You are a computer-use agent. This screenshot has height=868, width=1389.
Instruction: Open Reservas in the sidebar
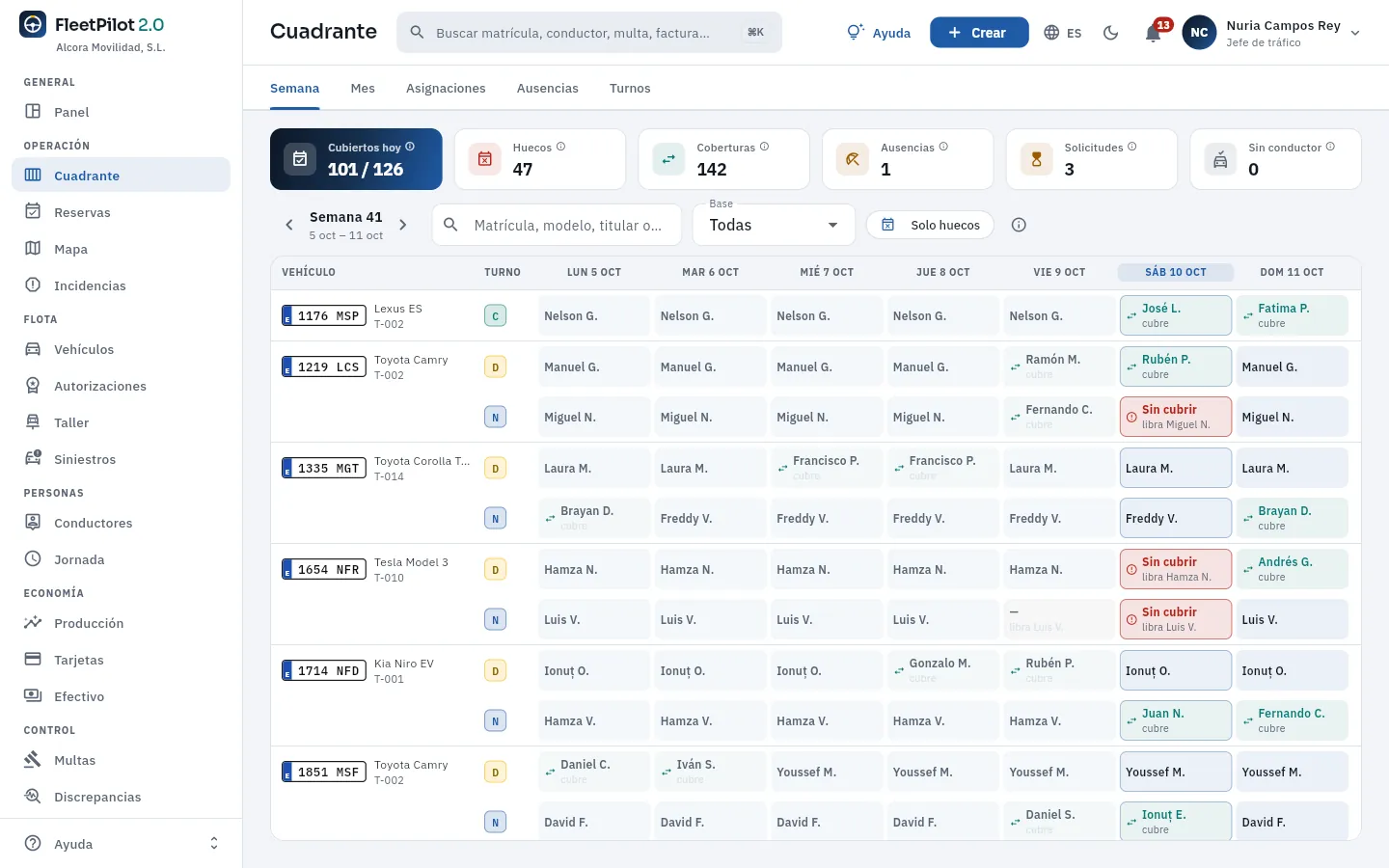point(121,212)
